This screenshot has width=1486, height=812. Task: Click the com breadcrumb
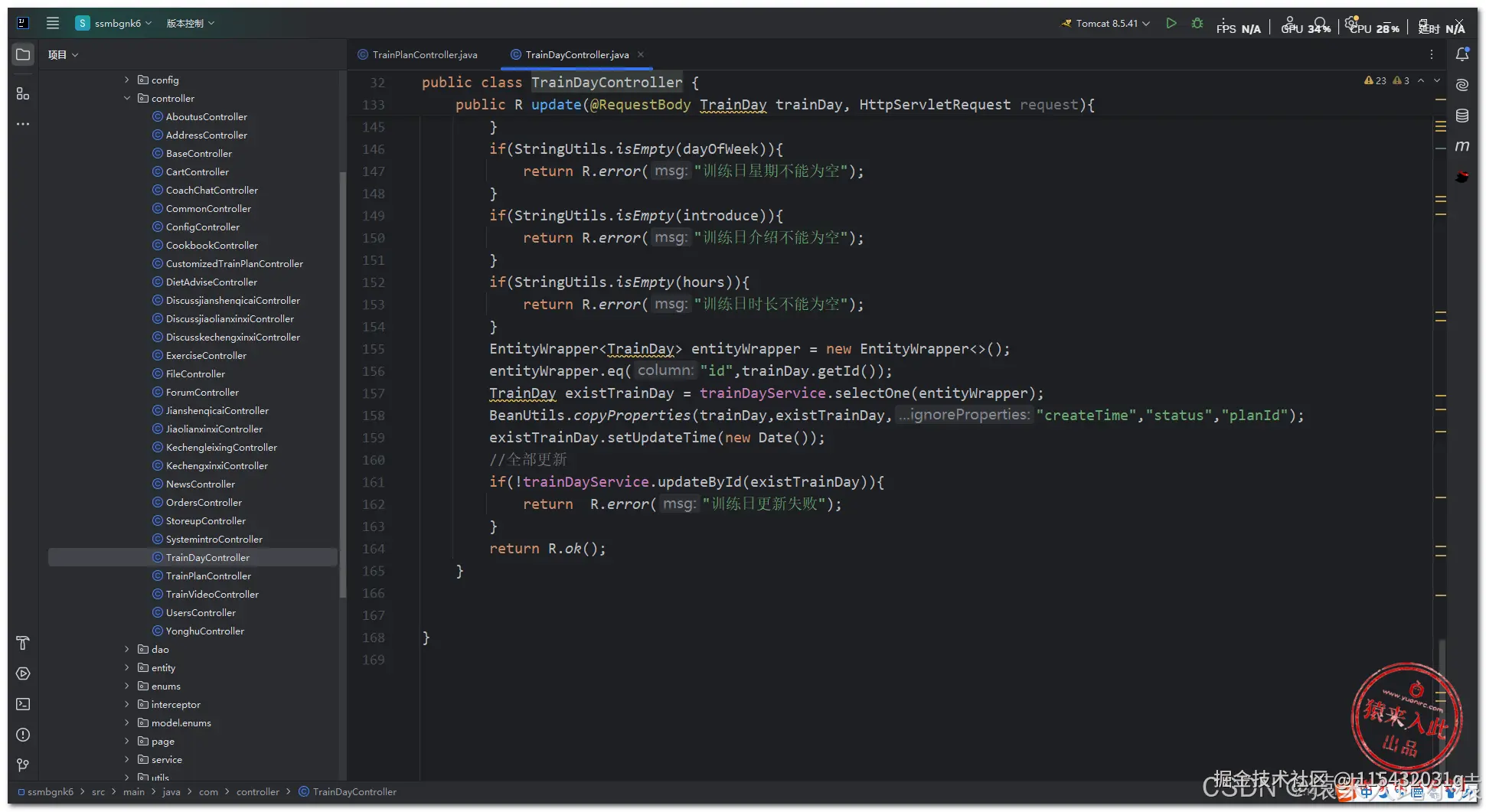(x=208, y=791)
